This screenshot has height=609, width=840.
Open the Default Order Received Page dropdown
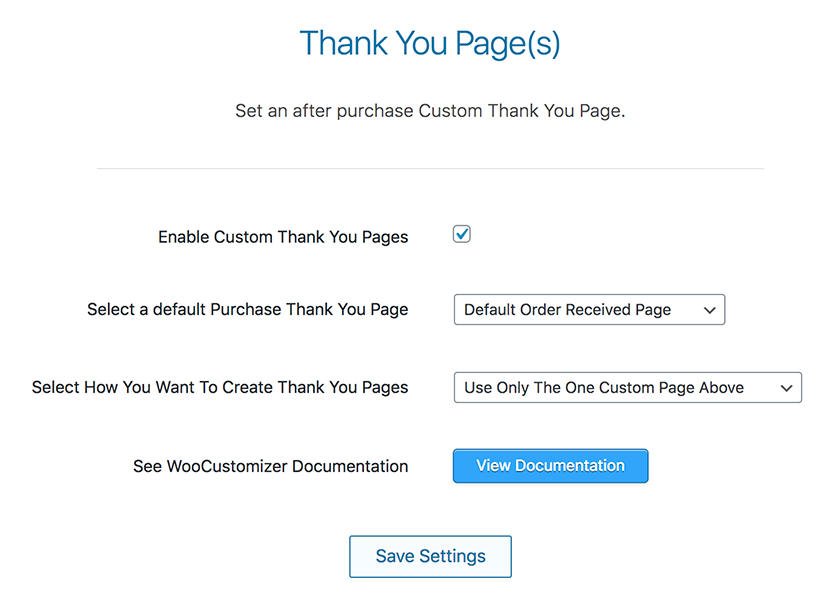589,310
